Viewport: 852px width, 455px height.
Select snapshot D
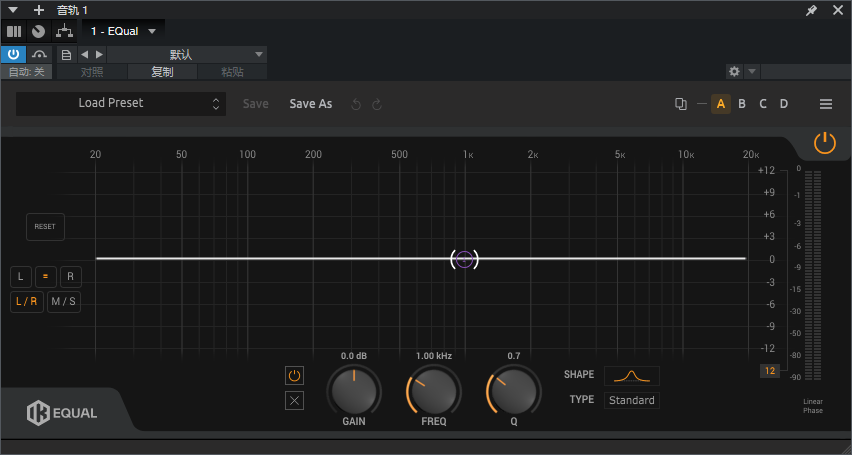point(784,104)
